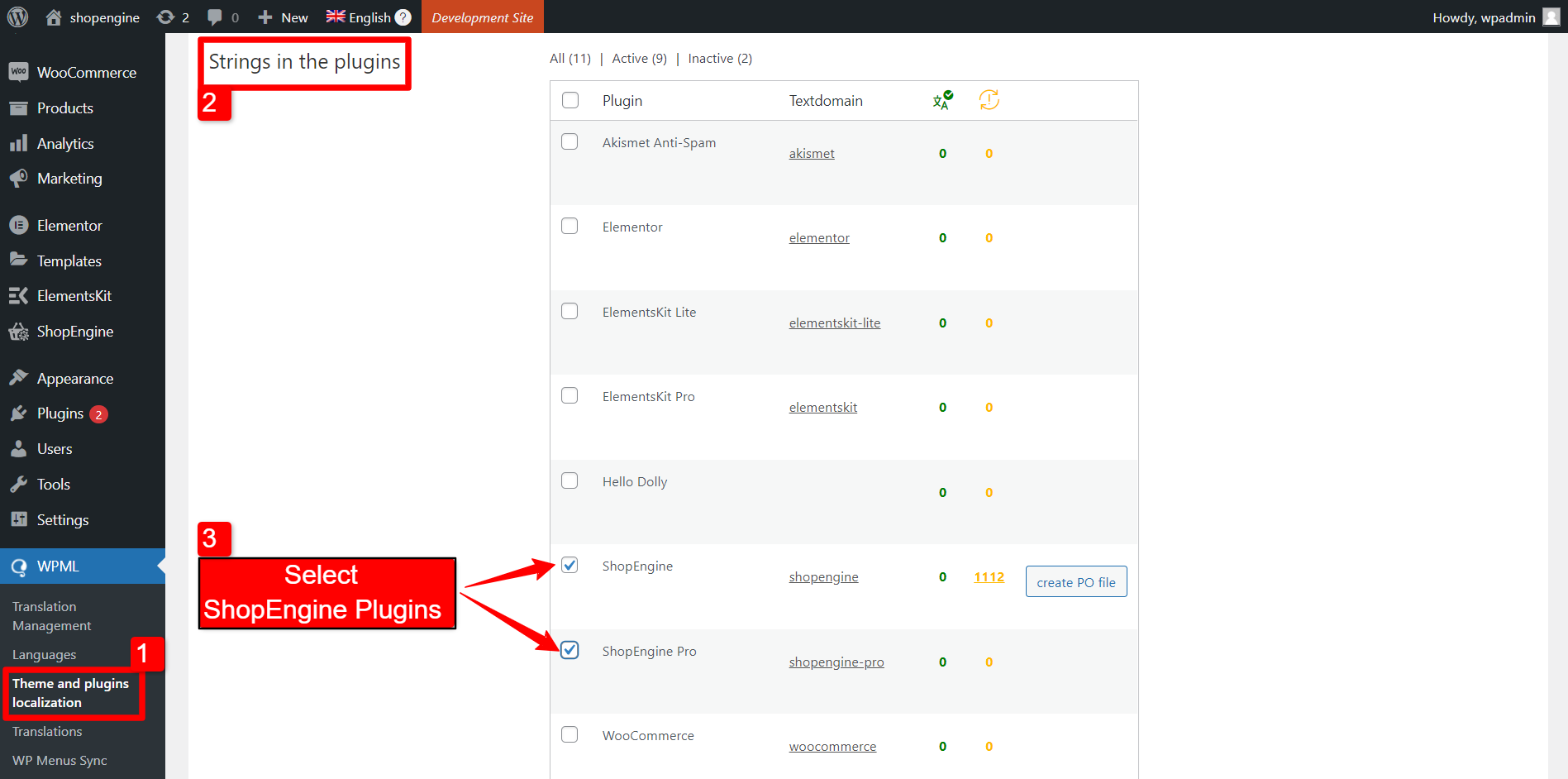Check the ElementsKit Pro checkbox

tap(570, 395)
